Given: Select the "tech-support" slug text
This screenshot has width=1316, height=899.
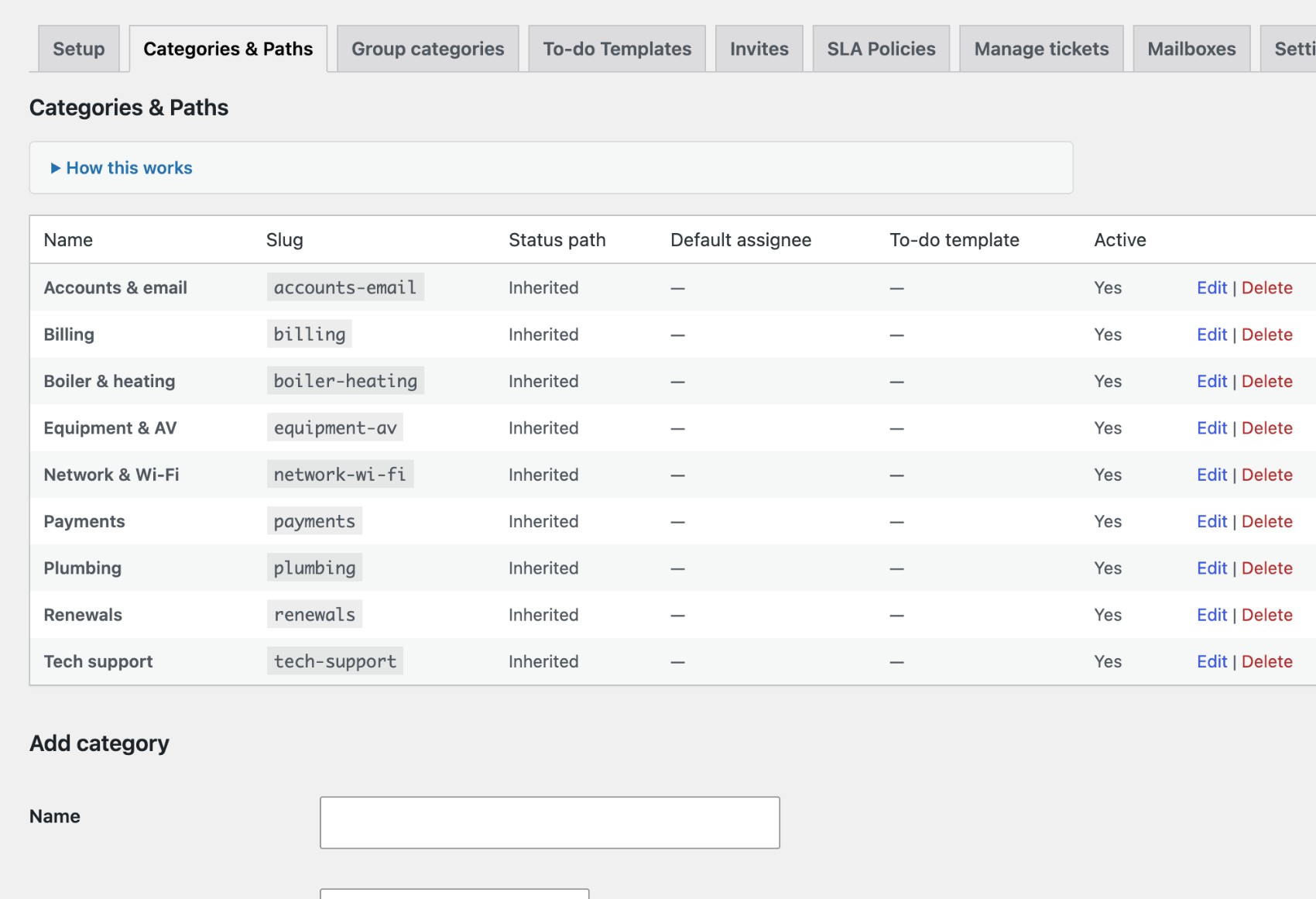Looking at the screenshot, I should [335, 661].
